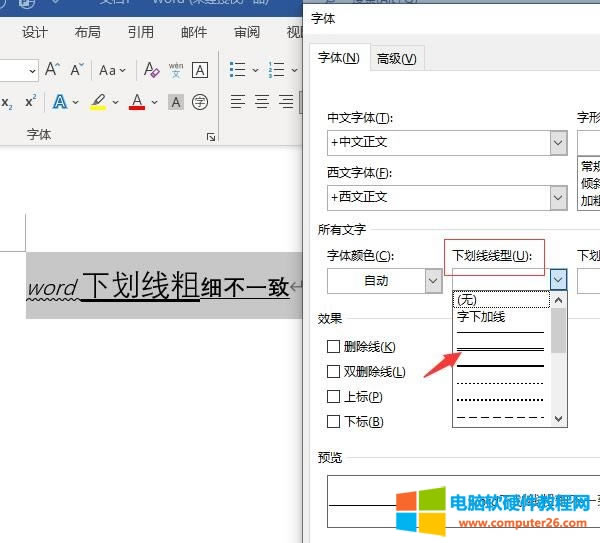Click the Text Effects outlined A icon
This screenshot has width=600, height=543.
coord(60,102)
